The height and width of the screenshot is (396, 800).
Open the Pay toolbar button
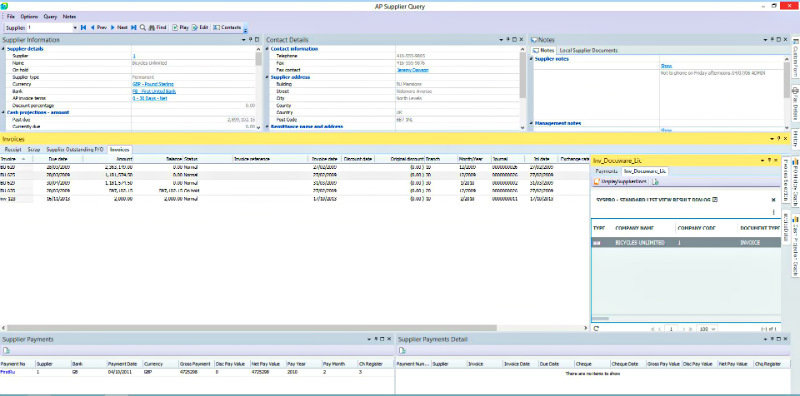[180, 28]
